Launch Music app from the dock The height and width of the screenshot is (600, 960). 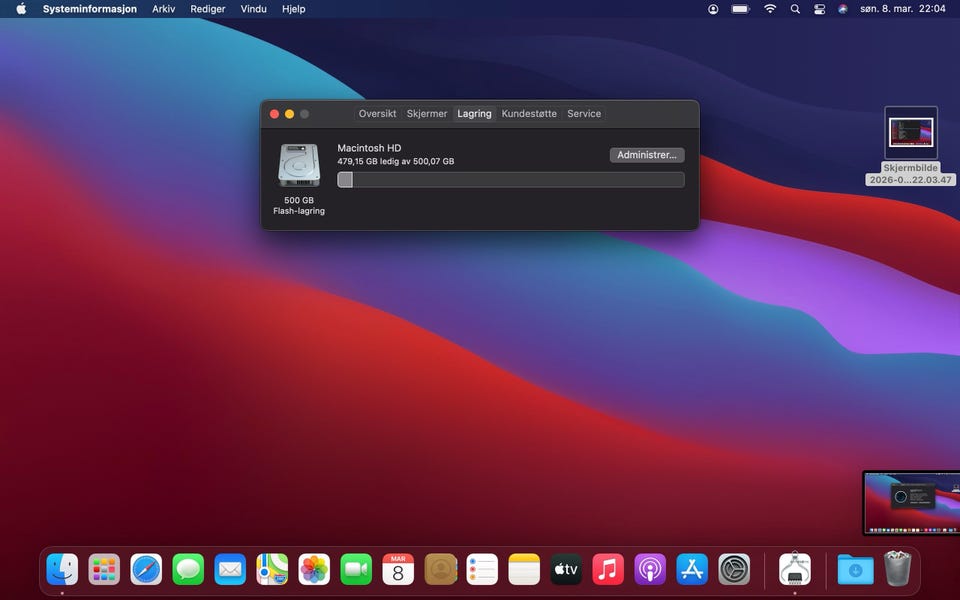click(x=608, y=569)
